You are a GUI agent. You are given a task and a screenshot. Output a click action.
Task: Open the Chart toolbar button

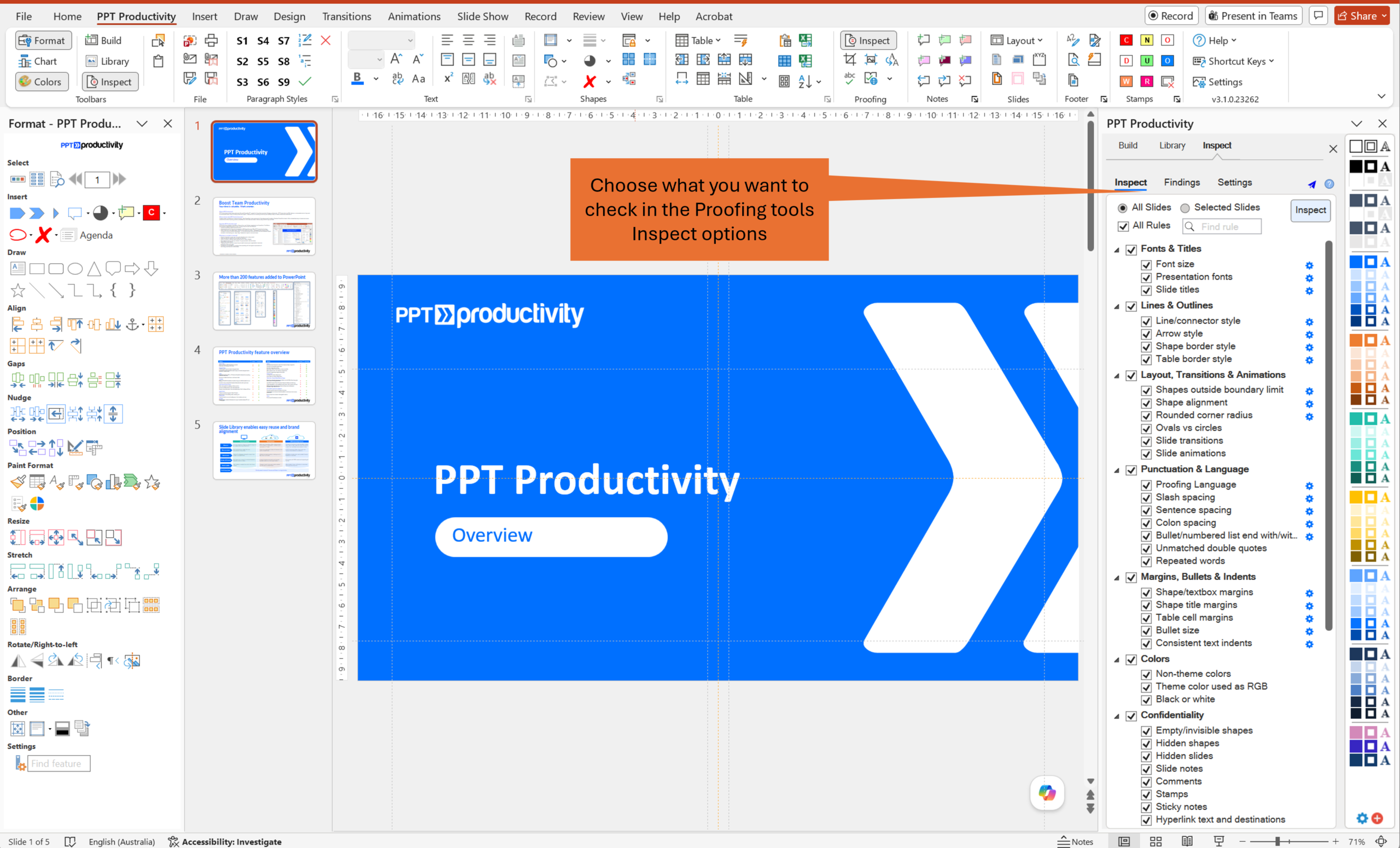(38, 61)
